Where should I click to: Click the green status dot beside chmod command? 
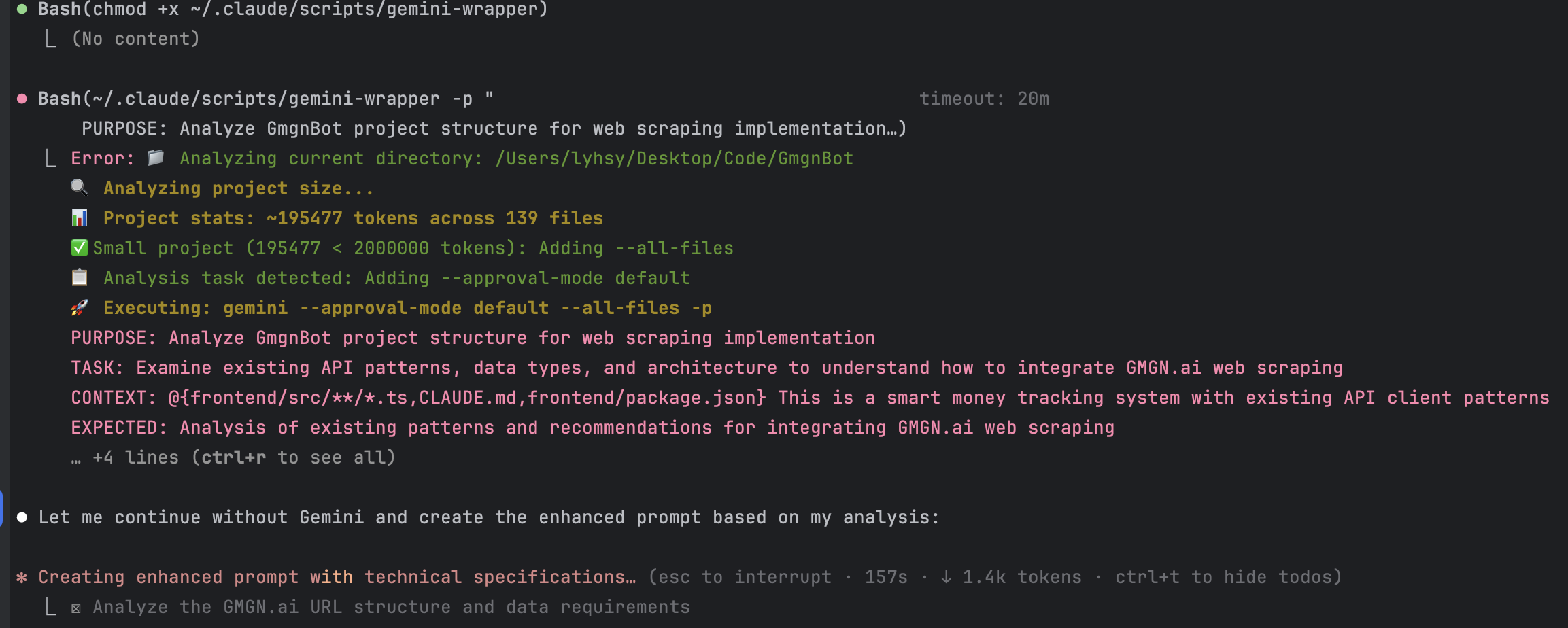(22, 10)
